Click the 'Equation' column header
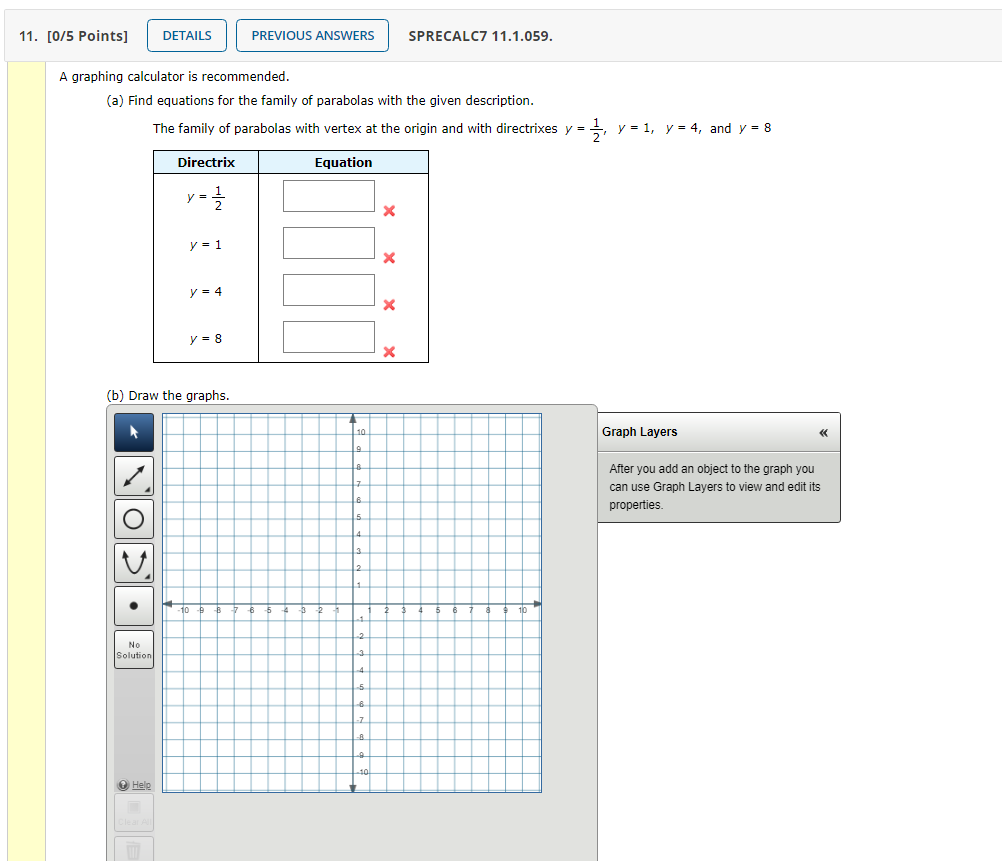The width and height of the screenshot is (1002, 861). 343,162
